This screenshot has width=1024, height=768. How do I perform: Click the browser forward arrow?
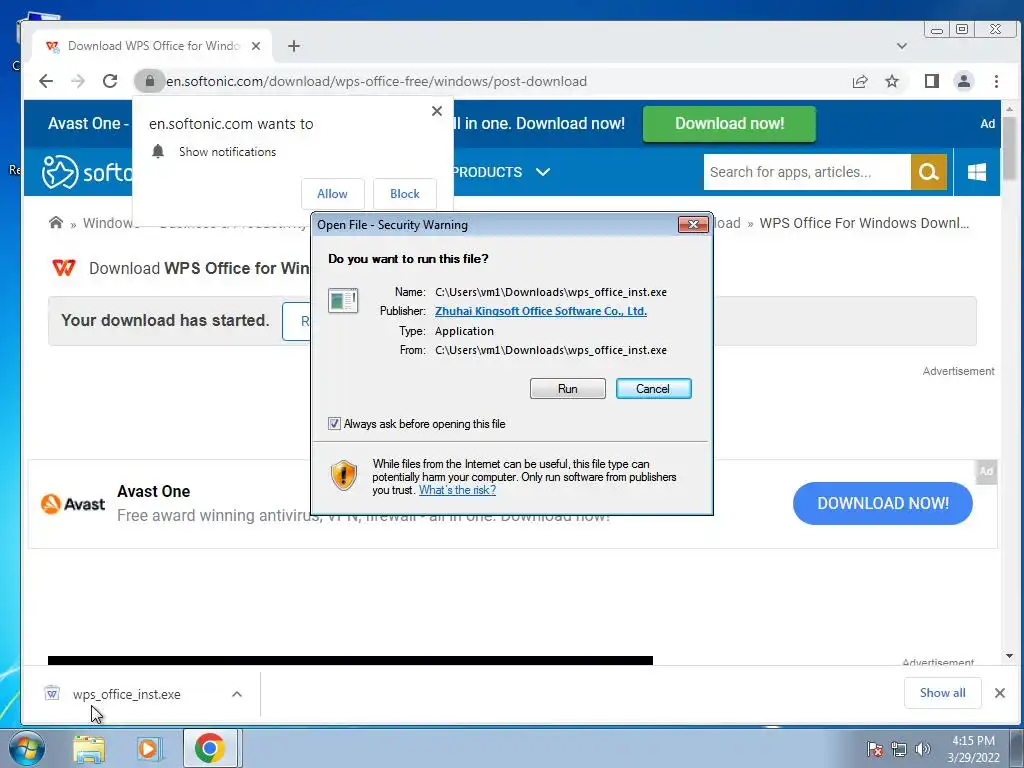(78, 81)
